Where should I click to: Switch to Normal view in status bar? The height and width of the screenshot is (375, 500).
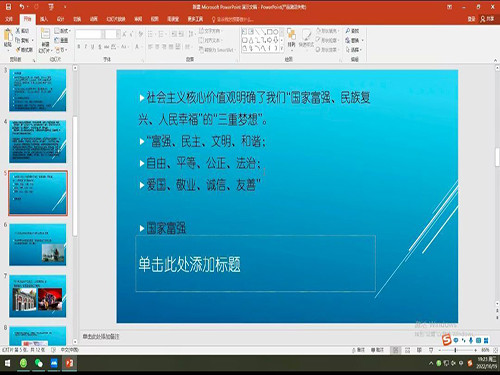[396, 350]
